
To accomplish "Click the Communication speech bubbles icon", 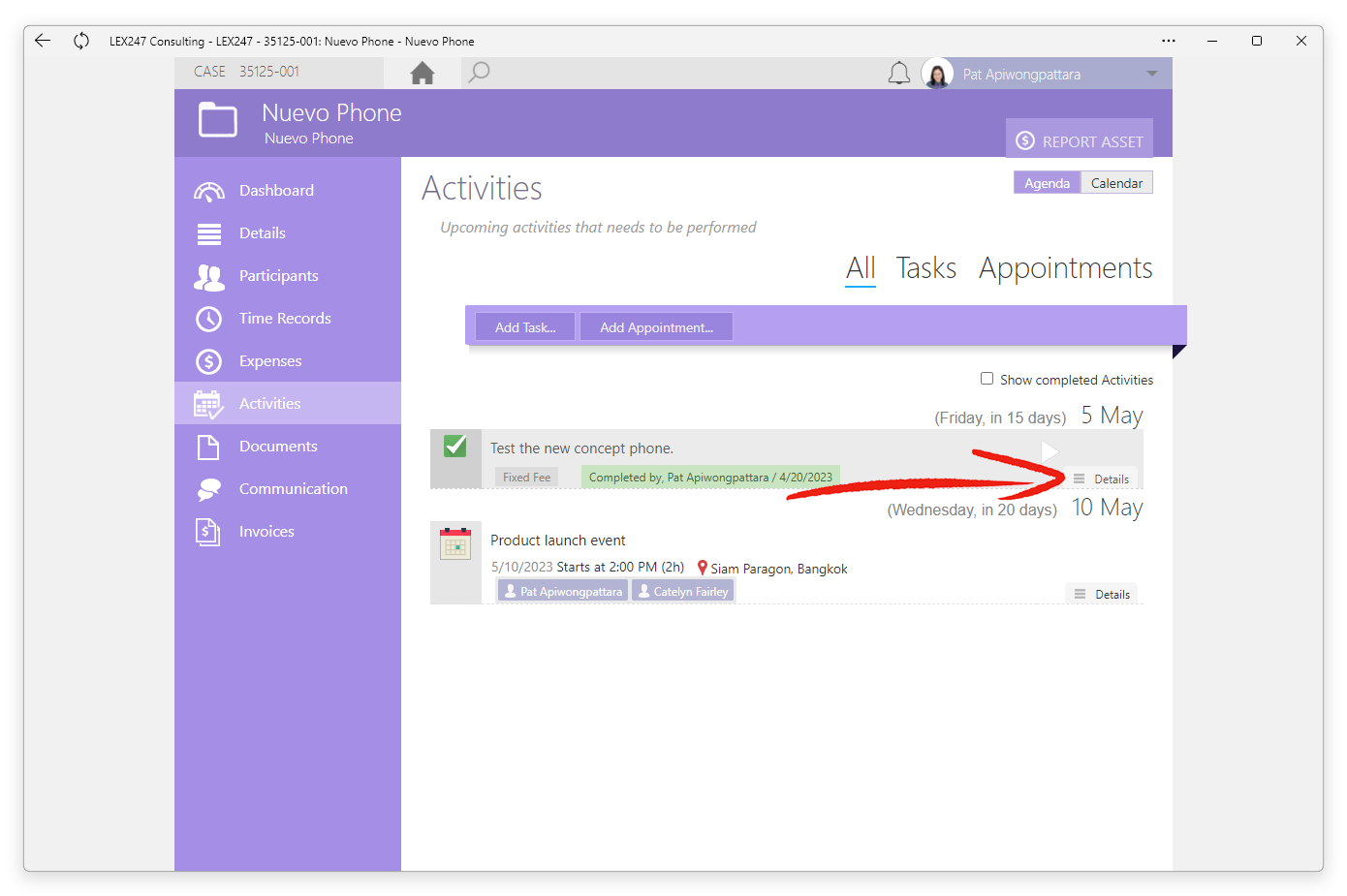I will click(209, 490).
